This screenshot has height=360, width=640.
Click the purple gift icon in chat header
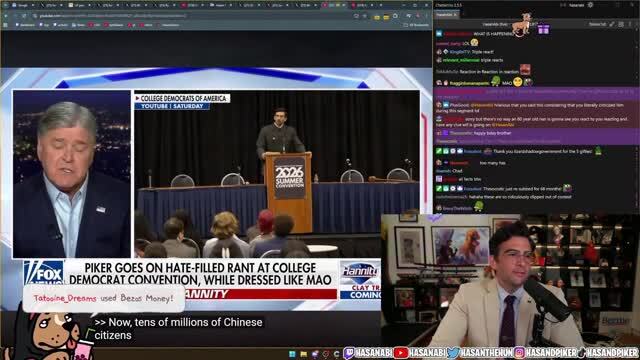click(x=543, y=29)
